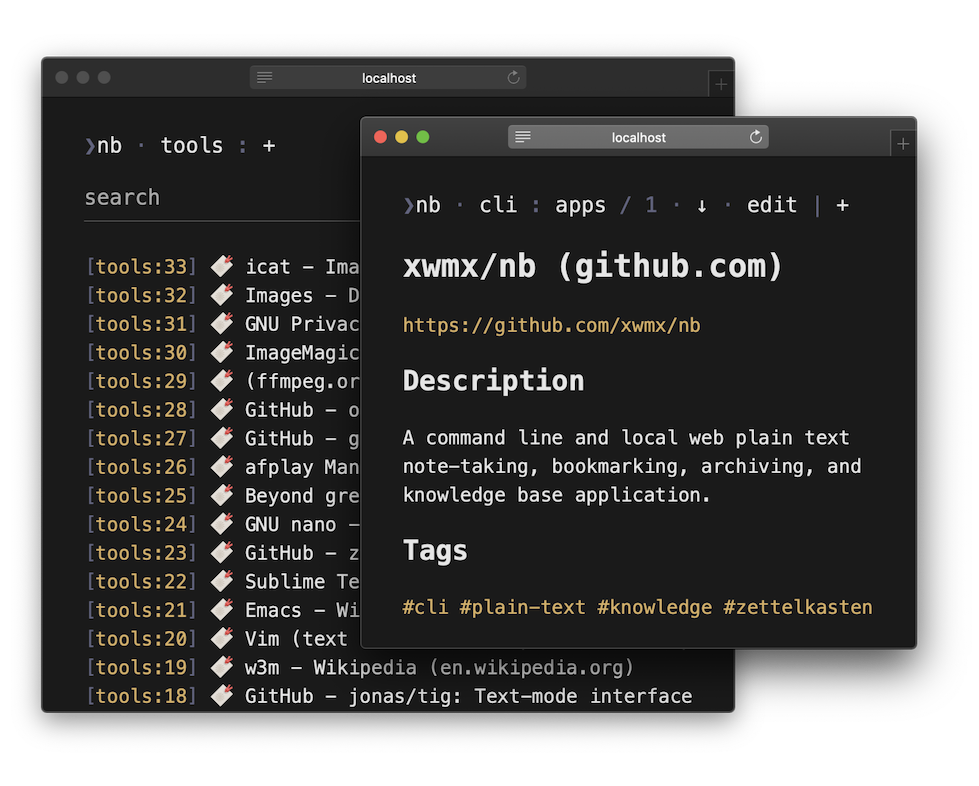The height and width of the screenshot is (786, 979).
Task: Open a new tab in back window
Action: pyautogui.click(x=721, y=84)
